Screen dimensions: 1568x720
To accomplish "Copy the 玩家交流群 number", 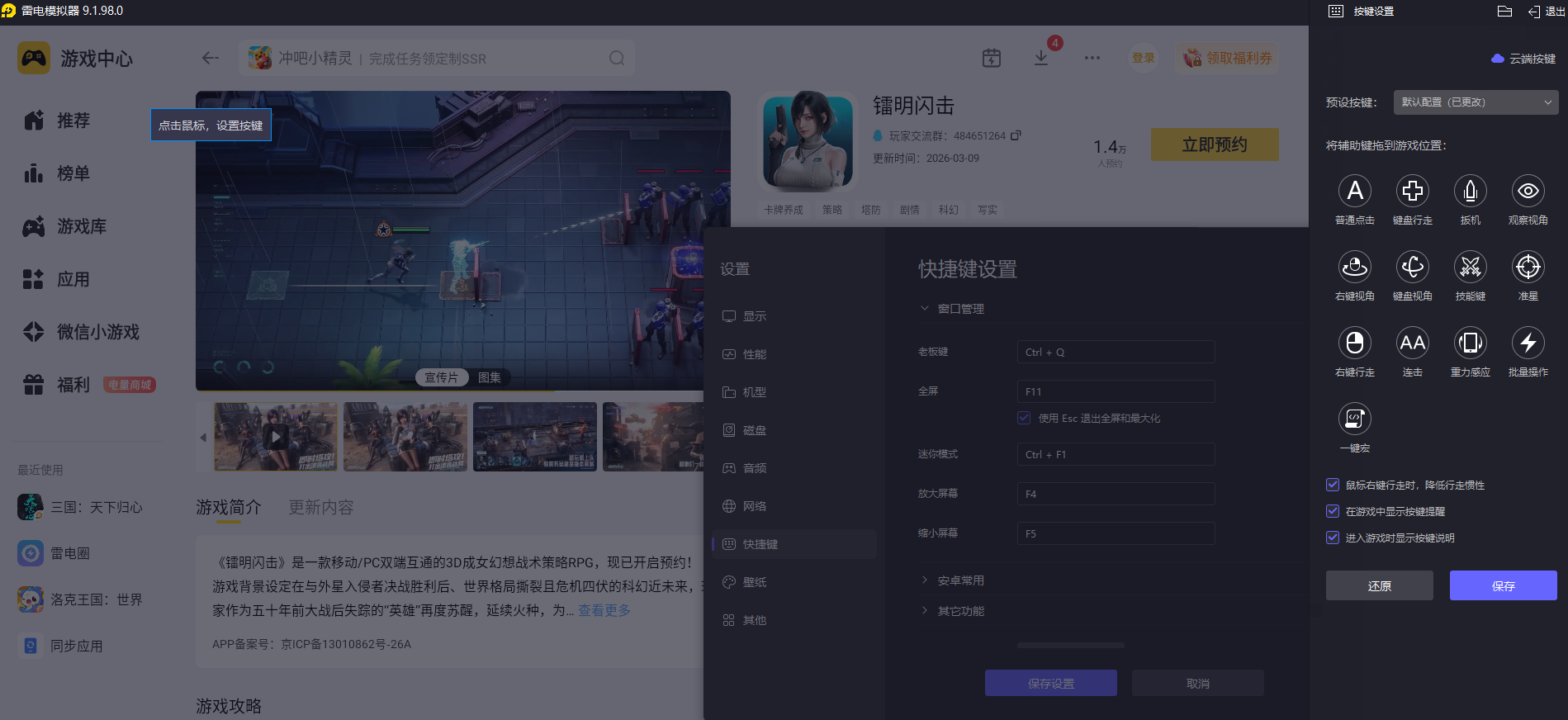I will click(1016, 135).
